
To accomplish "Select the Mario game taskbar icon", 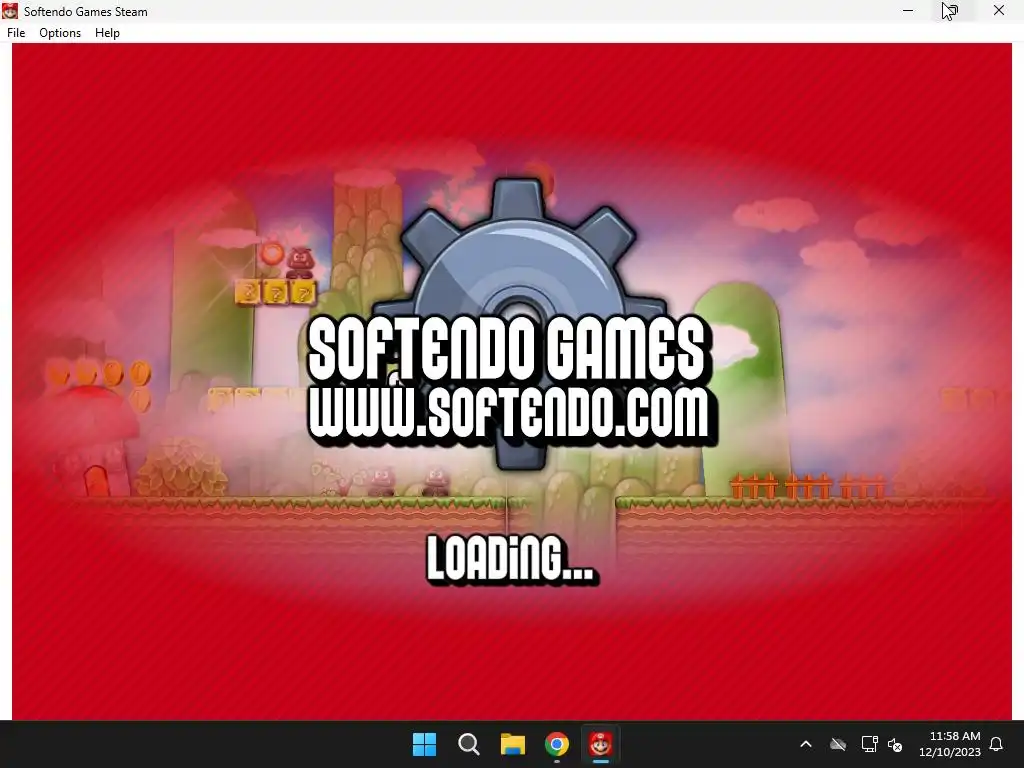I will coord(601,744).
